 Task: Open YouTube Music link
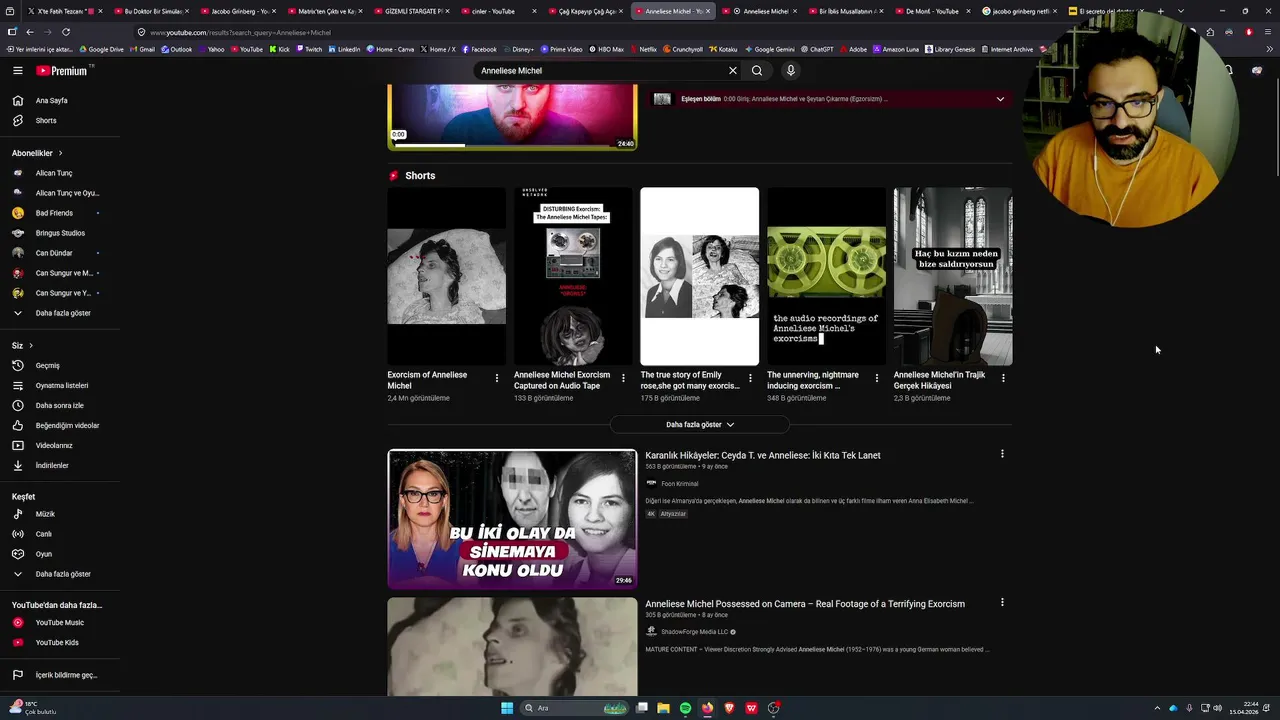[x=60, y=622]
